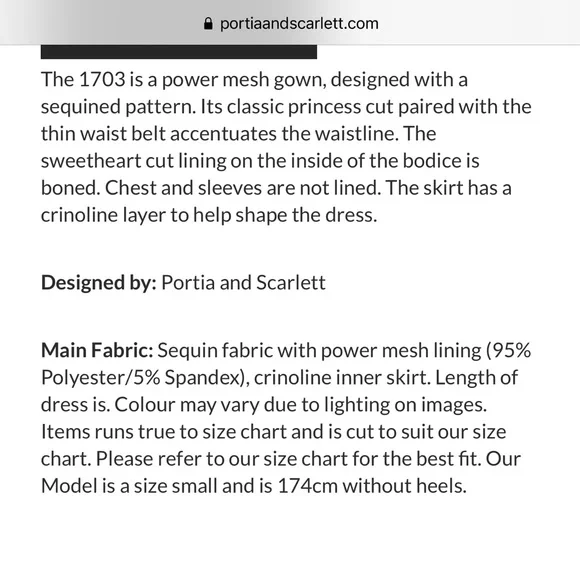
Task: Tap the portiaandscarlett.com address text
Action: click(299, 24)
